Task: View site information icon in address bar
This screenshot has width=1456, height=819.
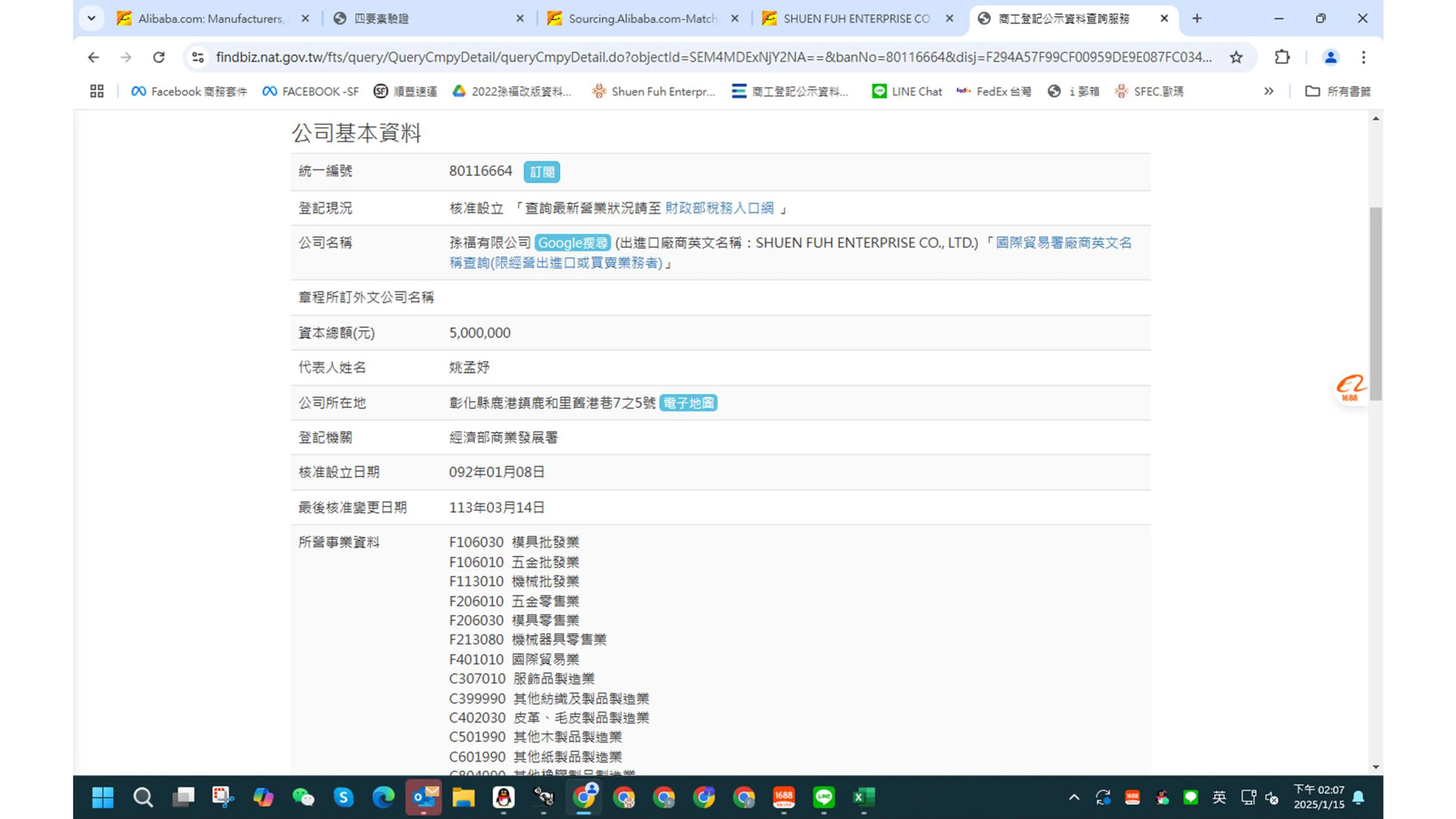Action: pyautogui.click(x=198, y=57)
